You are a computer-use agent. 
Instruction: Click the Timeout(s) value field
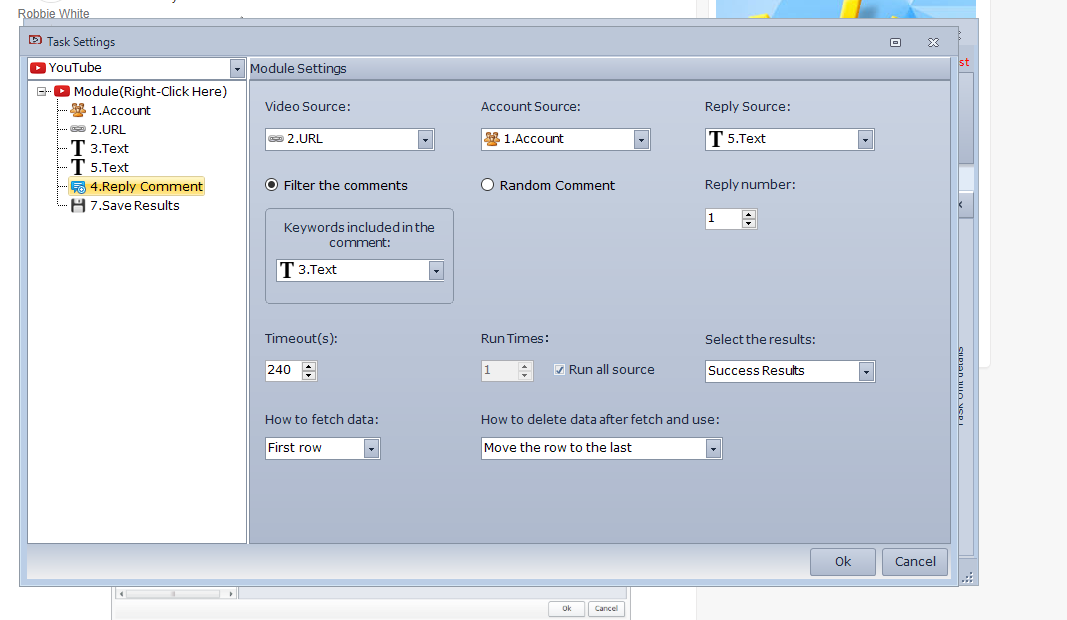tap(281, 370)
